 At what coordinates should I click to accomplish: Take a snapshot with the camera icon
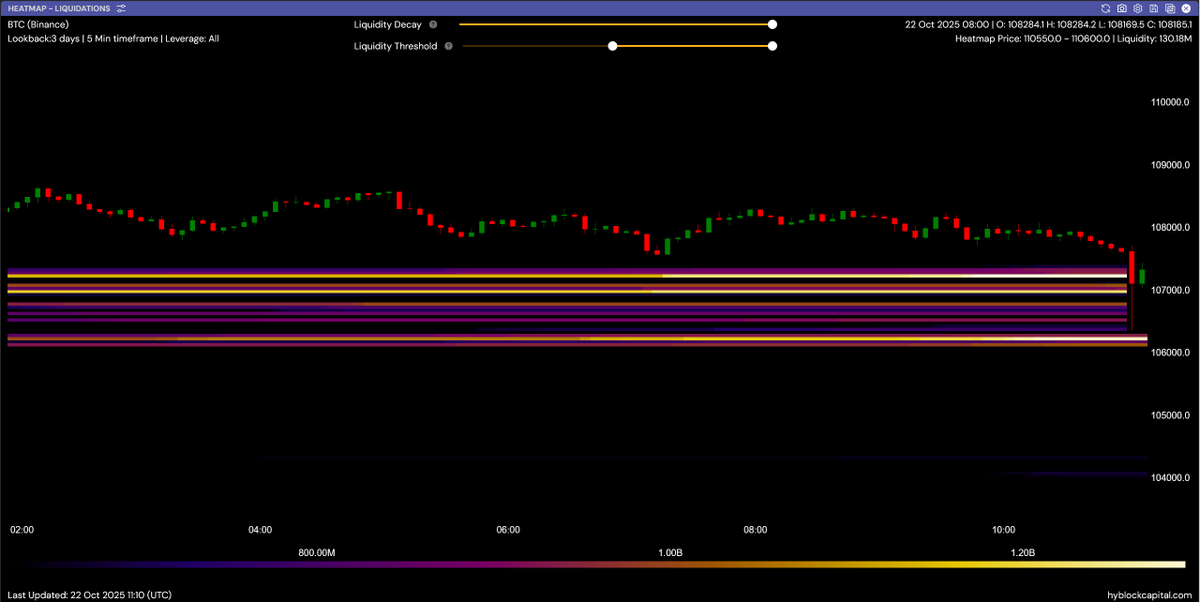click(x=1122, y=8)
